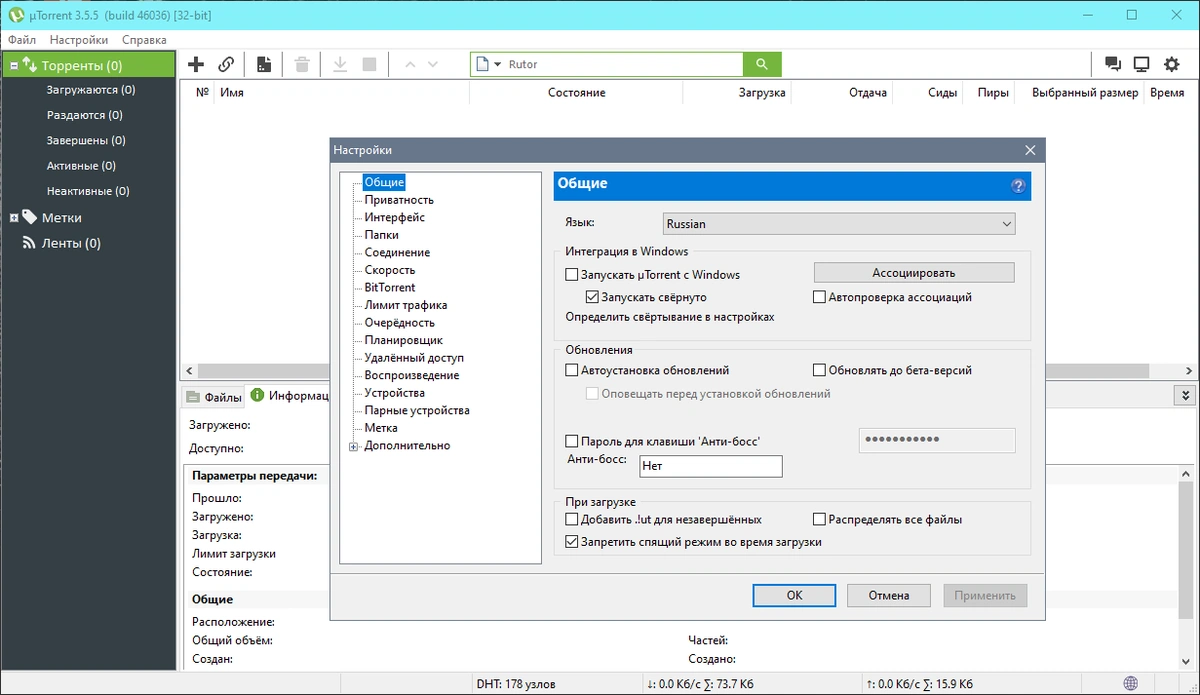Click the Create New Torrent file icon

(264, 64)
